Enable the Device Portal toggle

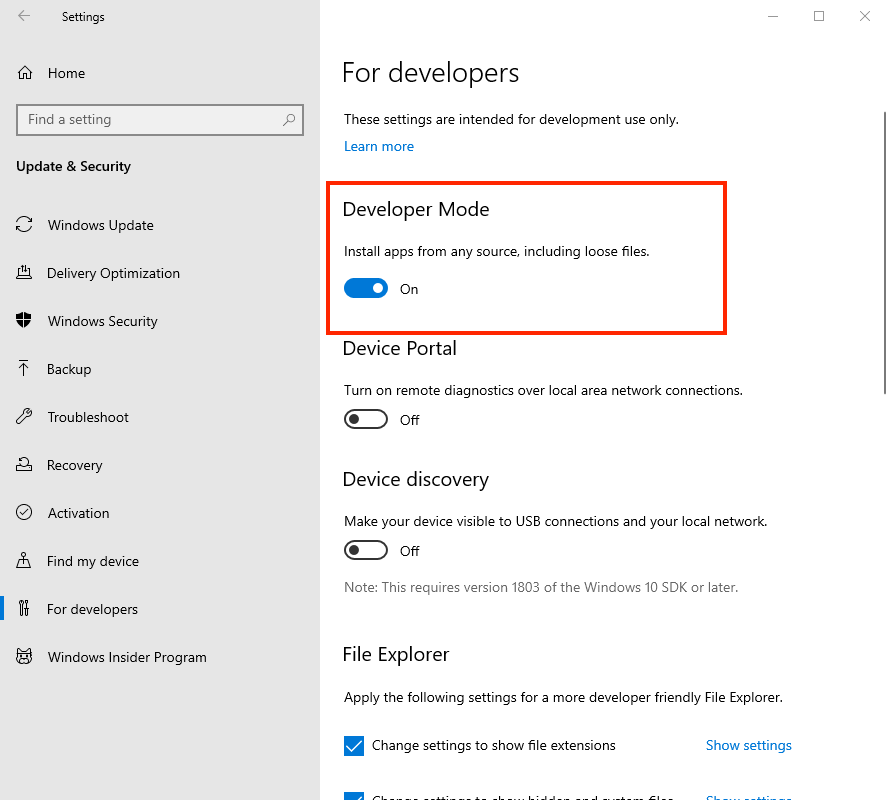(366, 420)
